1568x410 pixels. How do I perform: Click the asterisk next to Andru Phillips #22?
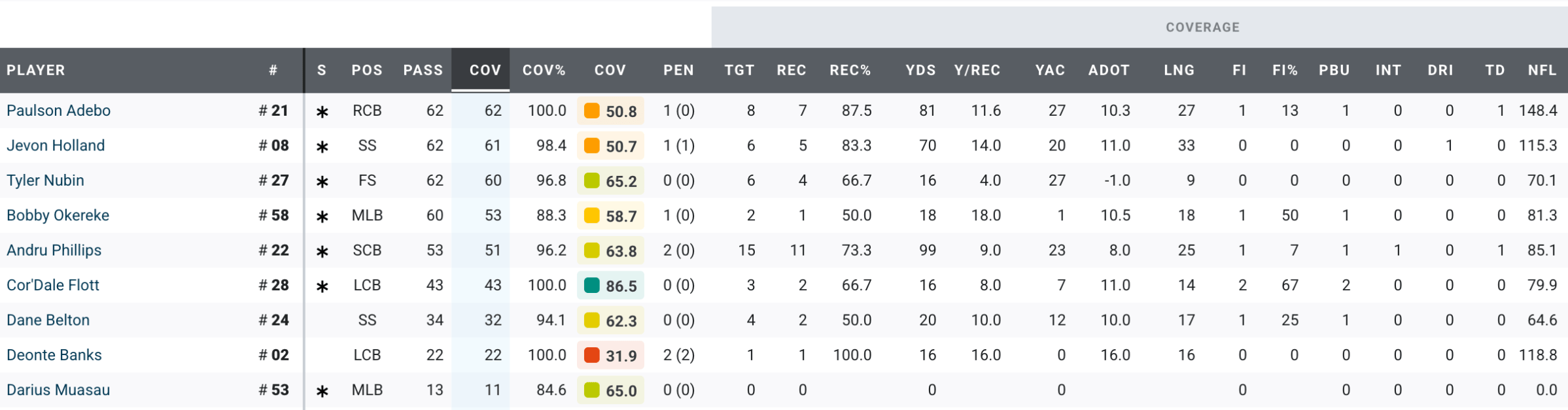pos(322,251)
